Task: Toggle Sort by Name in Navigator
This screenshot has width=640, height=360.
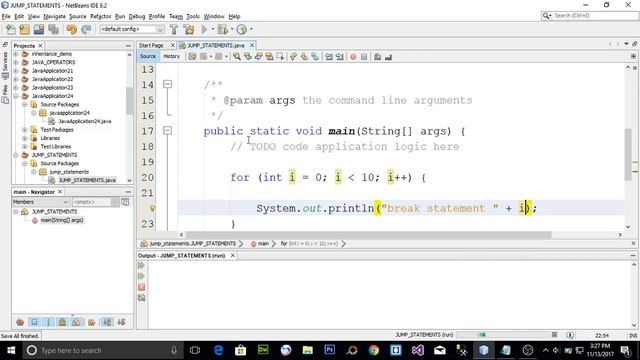Action: point(107,322)
